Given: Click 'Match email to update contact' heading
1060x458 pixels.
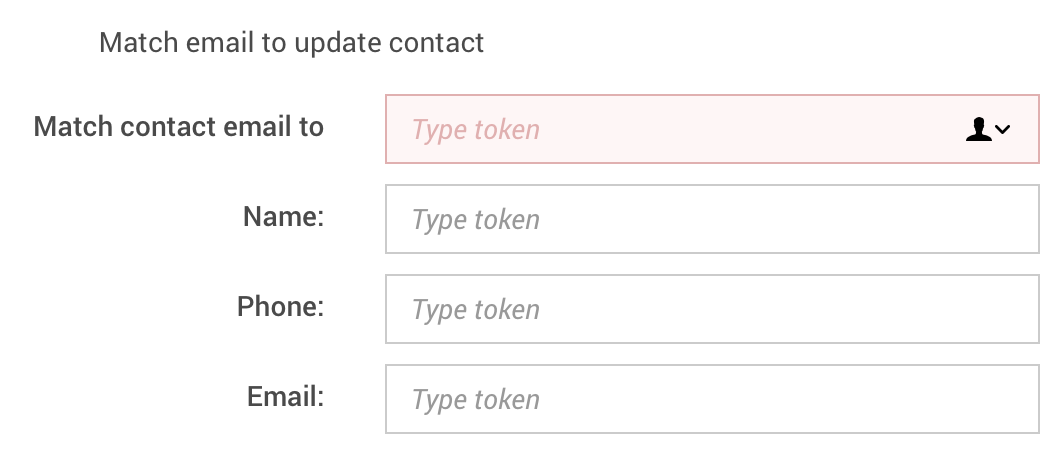Looking at the screenshot, I should (x=292, y=43).
